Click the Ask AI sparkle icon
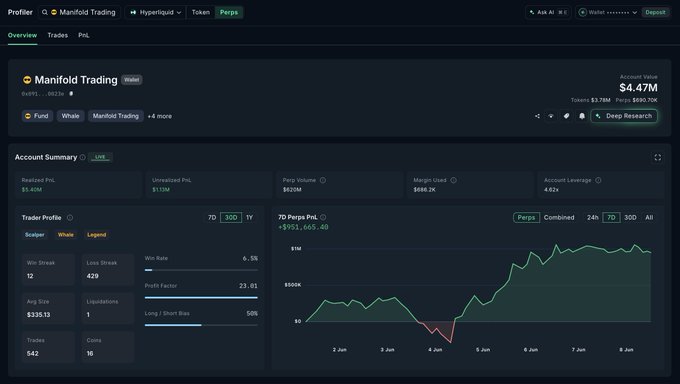The height and width of the screenshot is (384, 680). (x=532, y=12)
